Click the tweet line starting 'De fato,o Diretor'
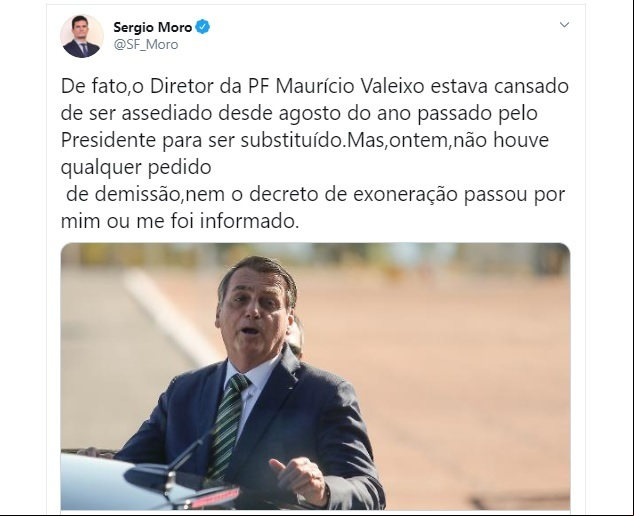This screenshot has width=634, height=516. point(315,87)
